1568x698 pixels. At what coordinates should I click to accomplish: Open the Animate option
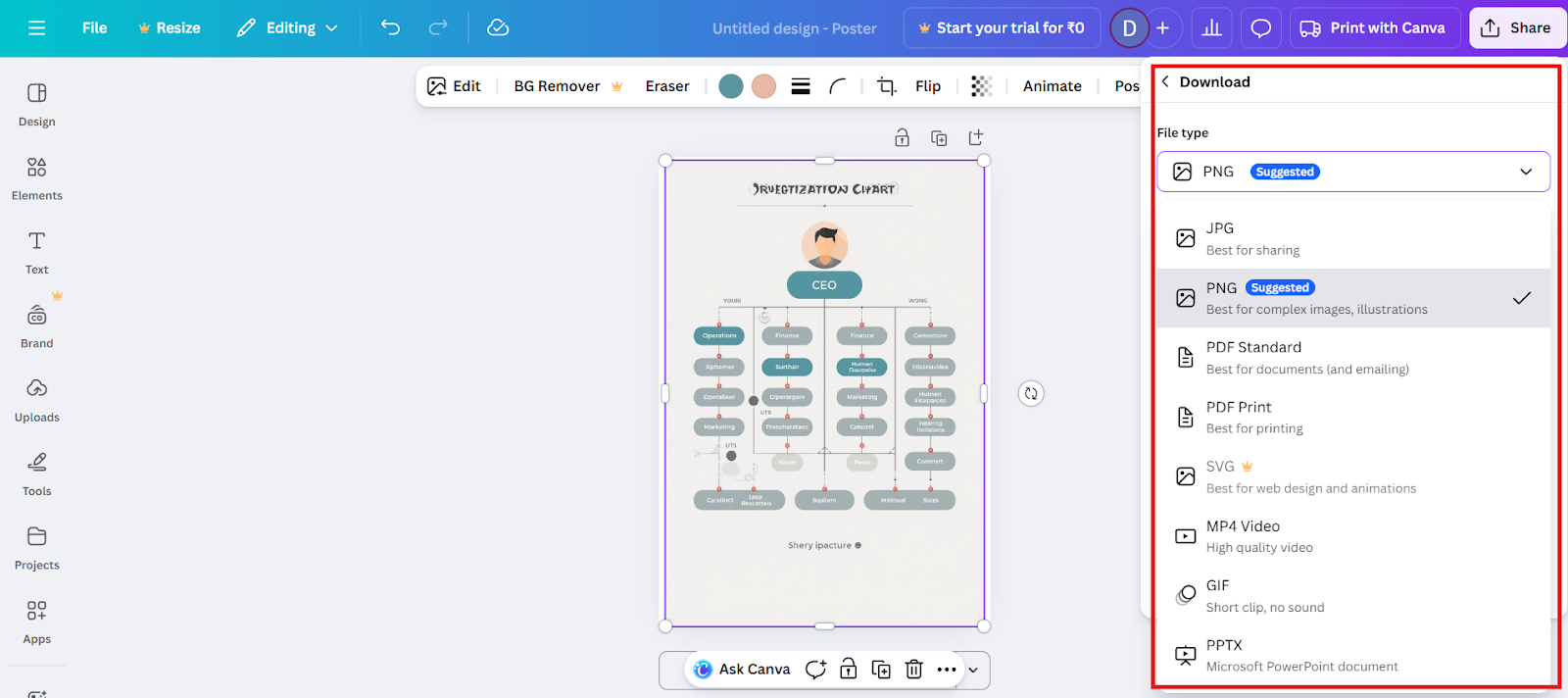pyautogui.click(x=1053, y=86)
